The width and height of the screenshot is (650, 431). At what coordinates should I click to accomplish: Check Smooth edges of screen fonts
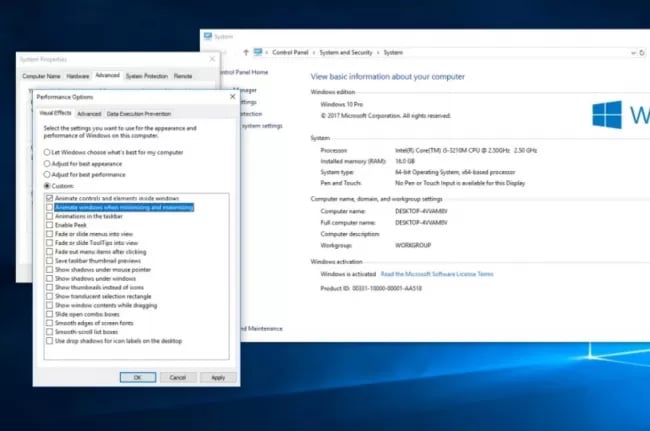click(50, 323)
